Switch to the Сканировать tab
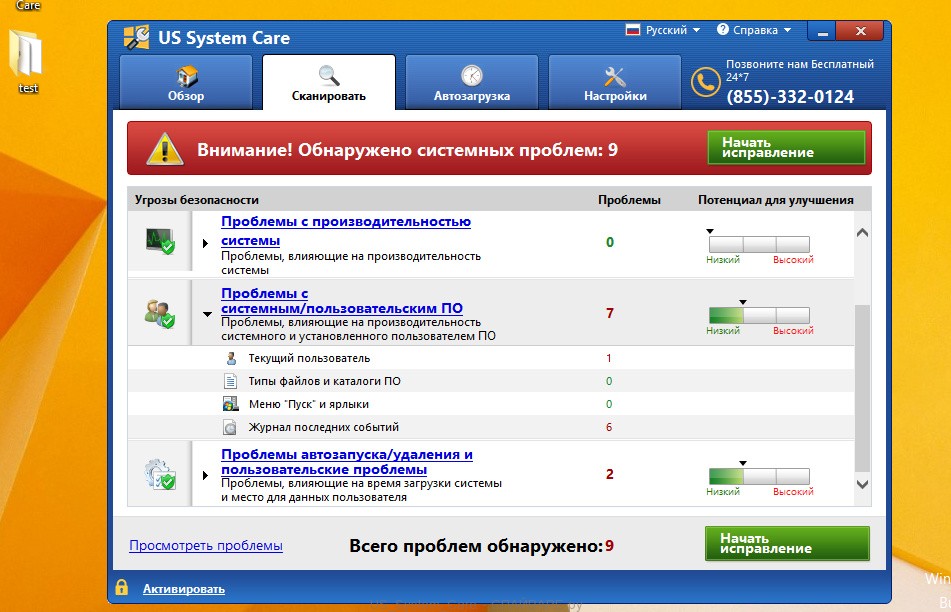The width and height of the screenshot is (951, 612). 329,82
